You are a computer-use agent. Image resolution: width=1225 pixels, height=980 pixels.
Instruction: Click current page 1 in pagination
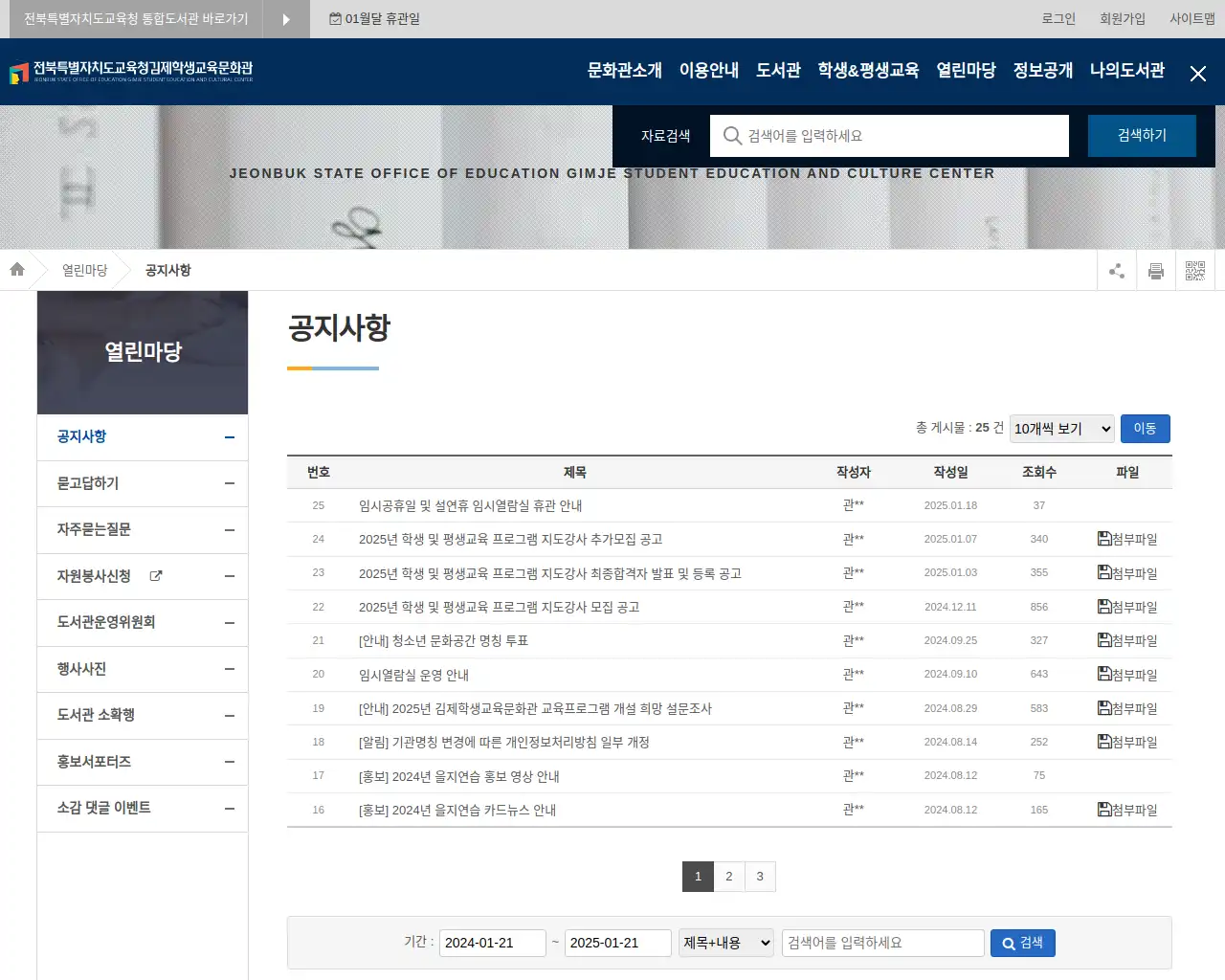[698, 877]
